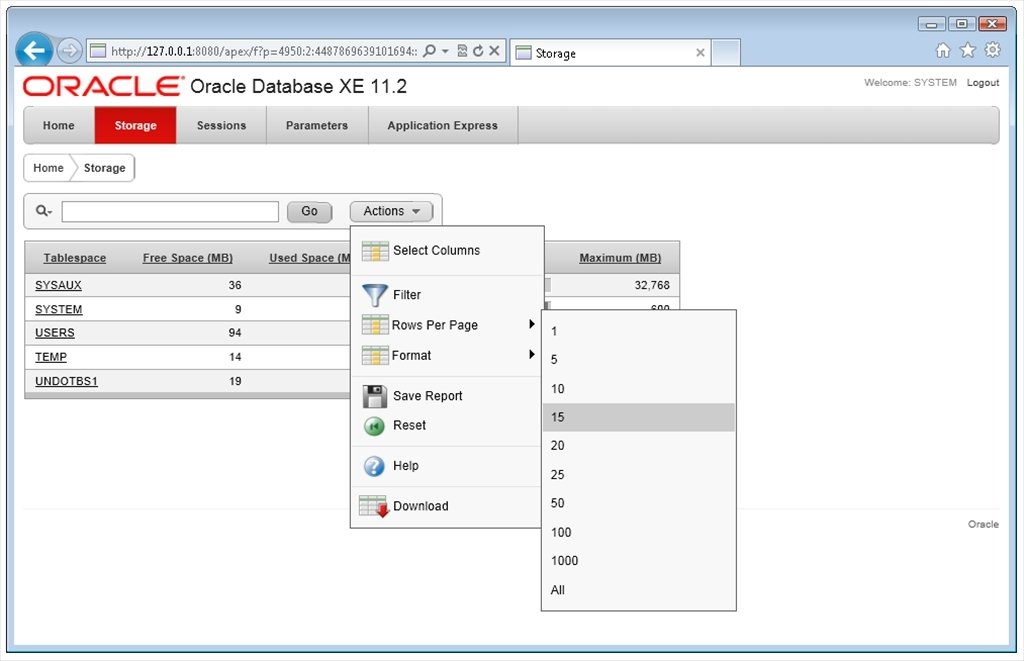Click the Rows Per Page table icon
1024x661 pixels.
(375, 325)
